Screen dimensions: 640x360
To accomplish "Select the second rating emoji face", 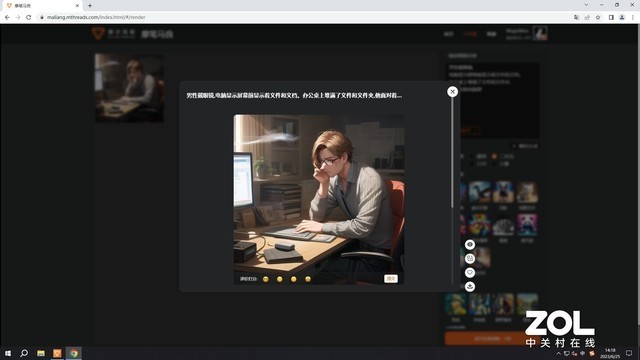I will tap(280, 279).
